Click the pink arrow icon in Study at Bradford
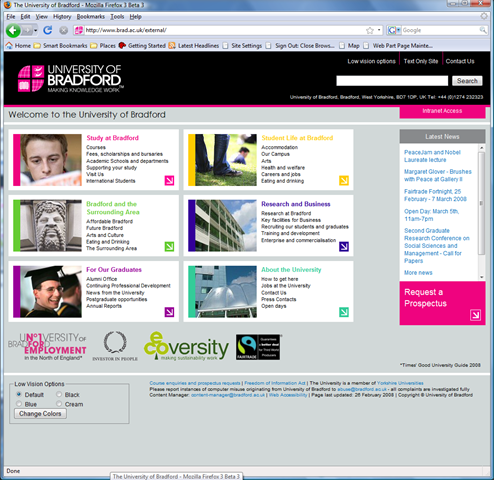The width and height of the screenshot is (494, 480). click(x=169, y=180)
